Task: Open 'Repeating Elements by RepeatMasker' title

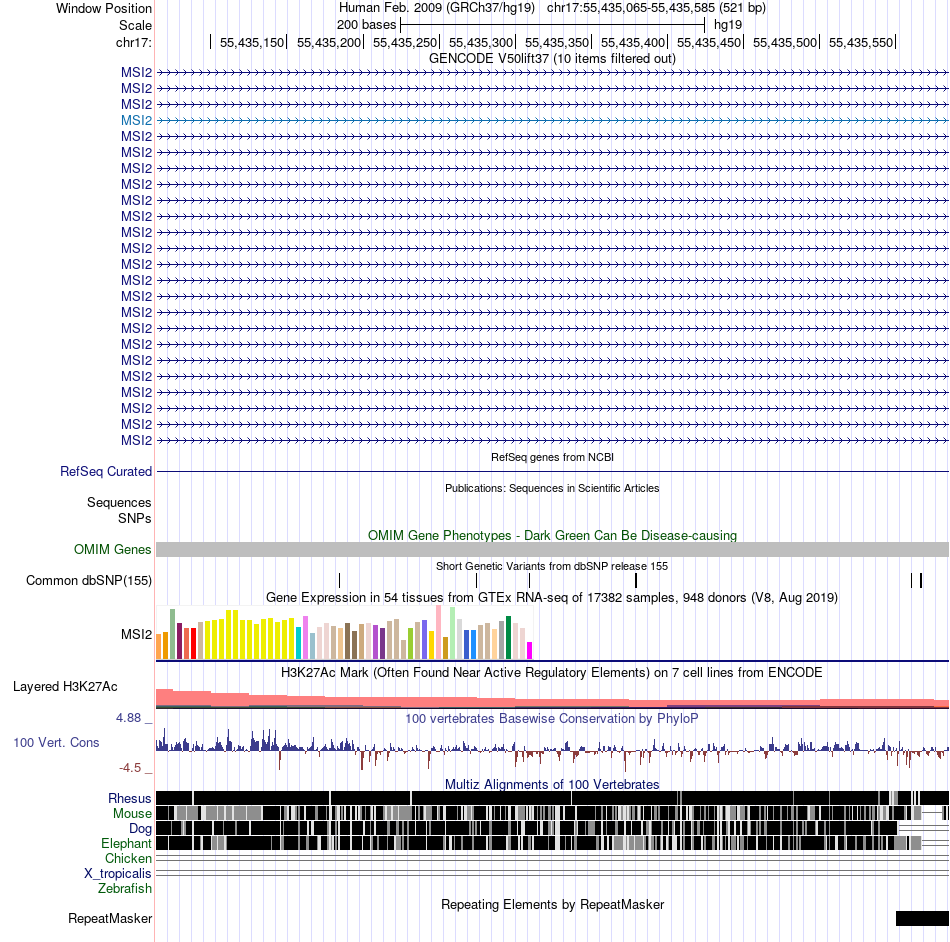Action: (552, 904)
